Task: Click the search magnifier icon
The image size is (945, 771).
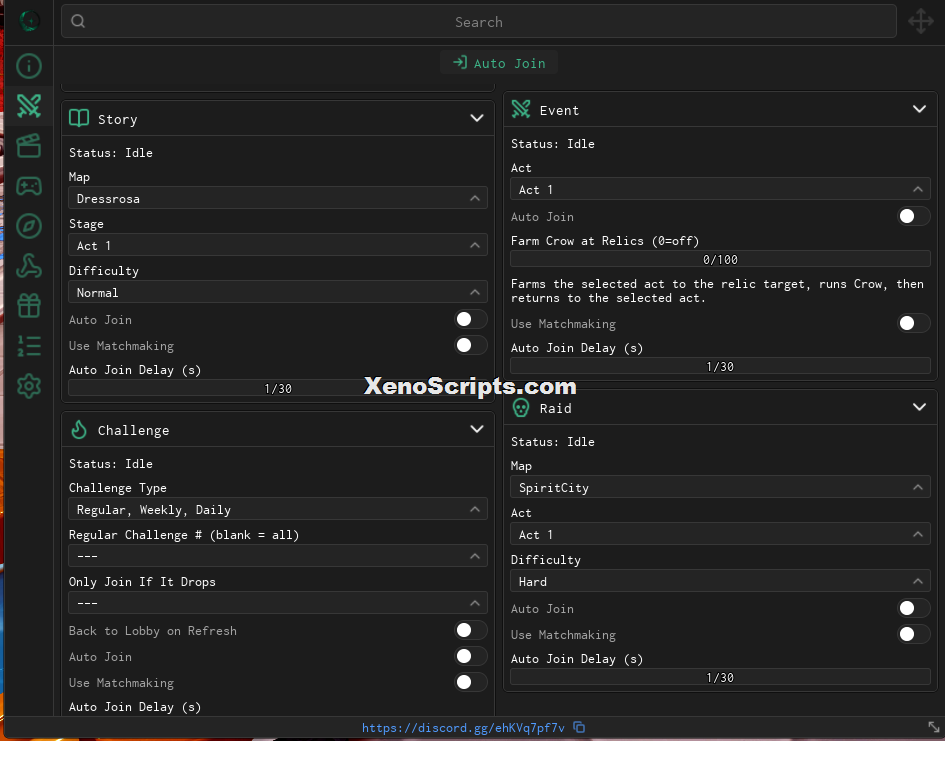Action: (78, 21)
